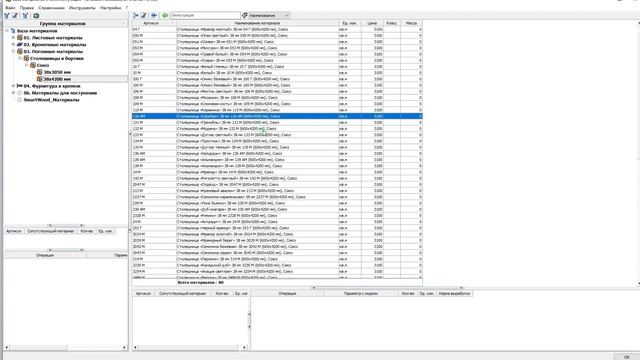The width and height of the screenshot is (640, 360).
Task: Select the «Опал светлый» 050 М row
Action: coord(277,36)
